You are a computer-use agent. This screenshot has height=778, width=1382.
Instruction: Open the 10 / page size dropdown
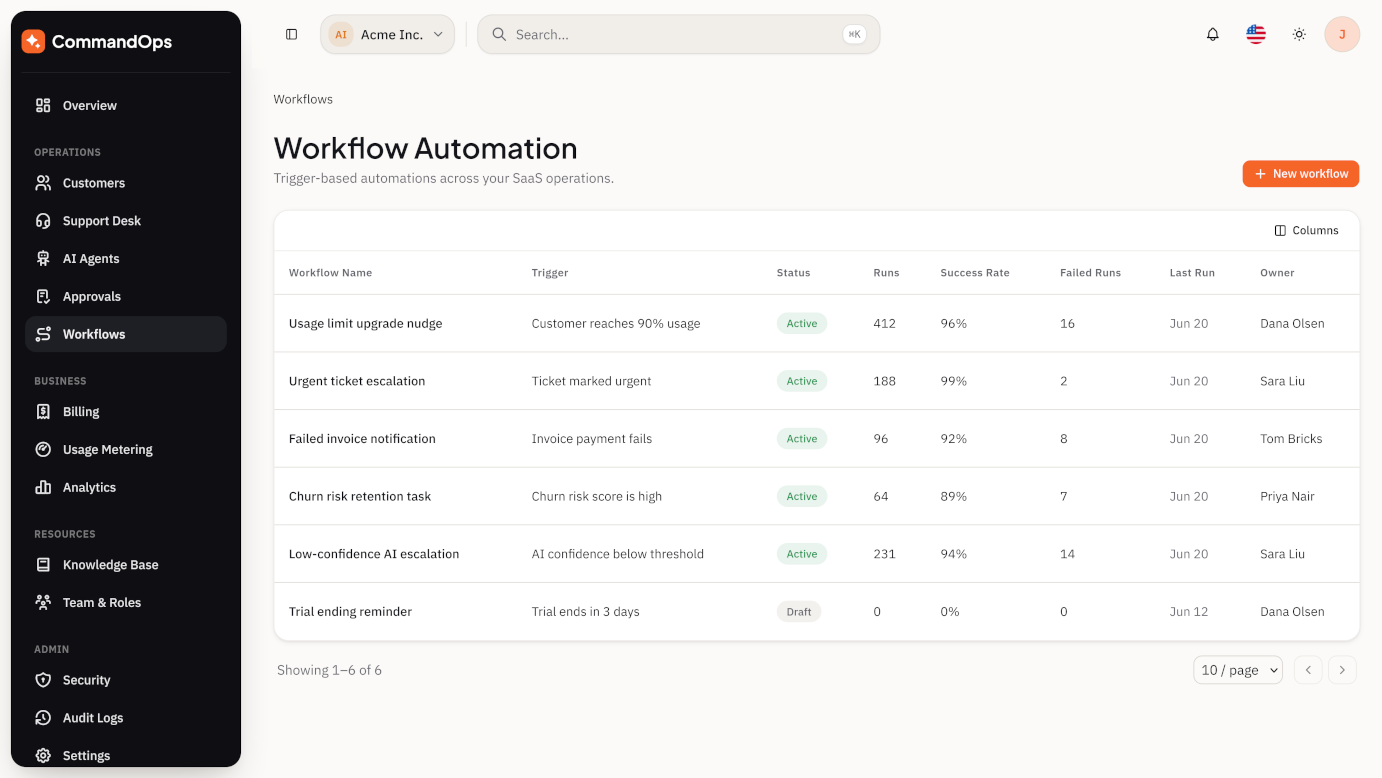(x=1238, y=670)
